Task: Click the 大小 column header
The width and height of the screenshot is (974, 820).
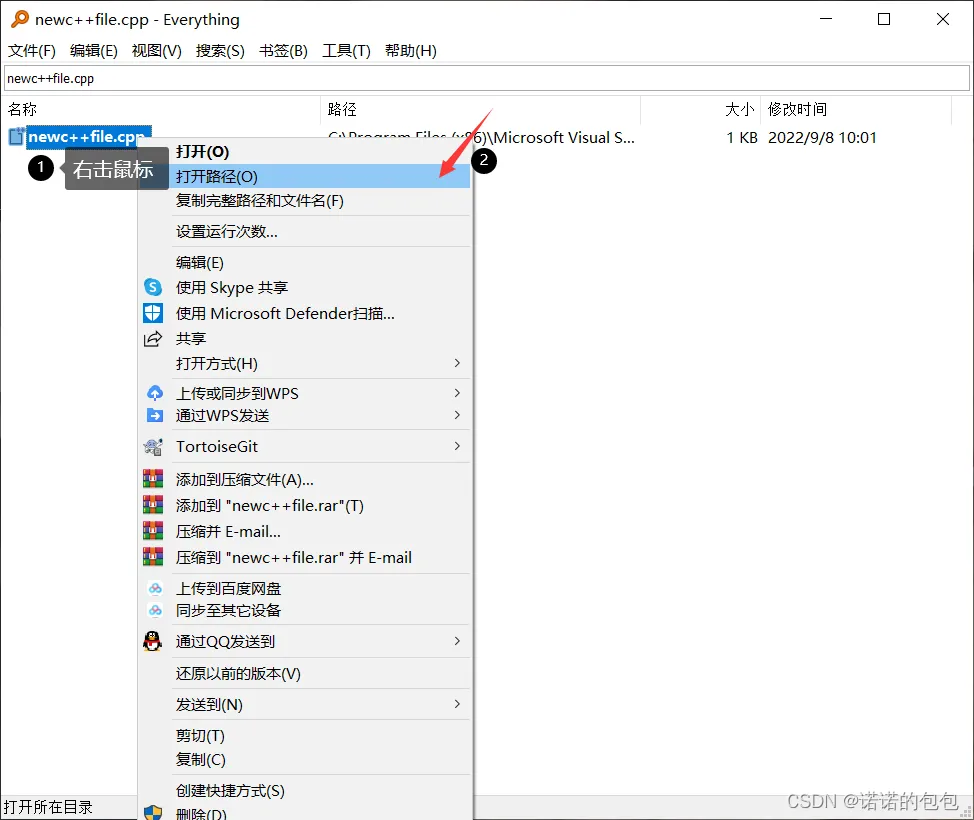Action: pyautogui.click(x=739, y=109)
